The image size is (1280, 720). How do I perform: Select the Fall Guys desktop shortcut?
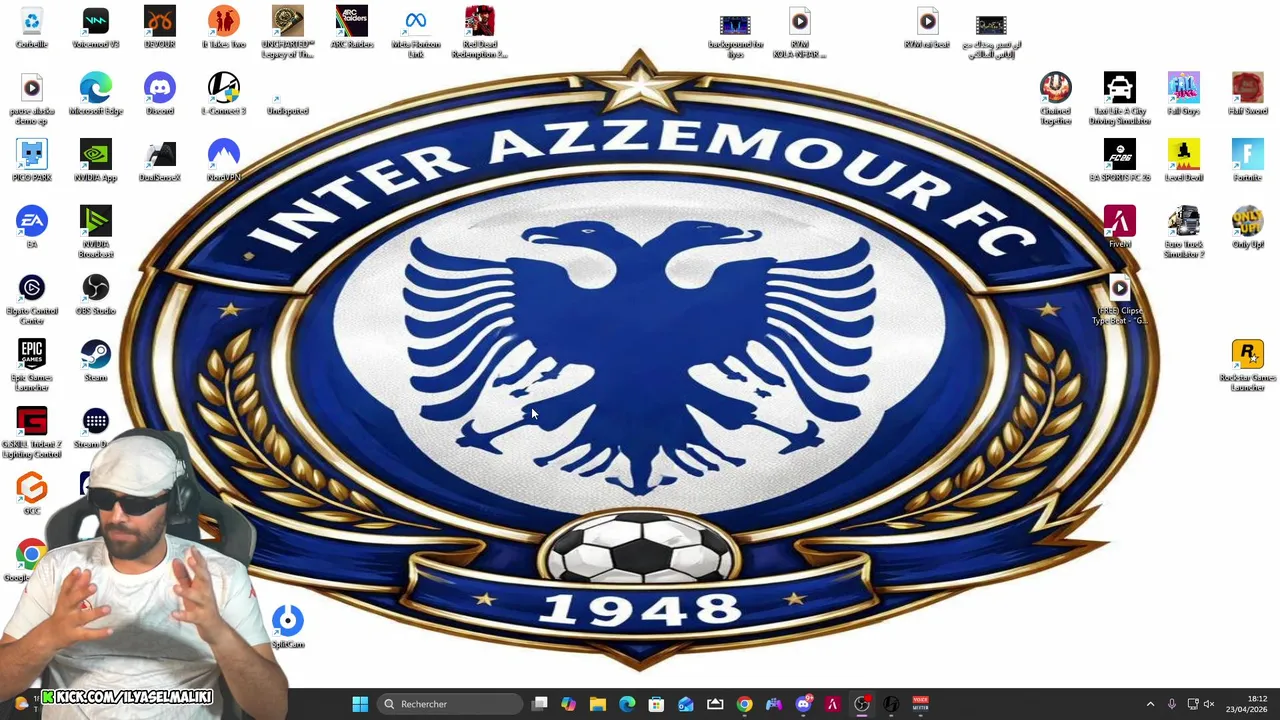point(1183,95)
